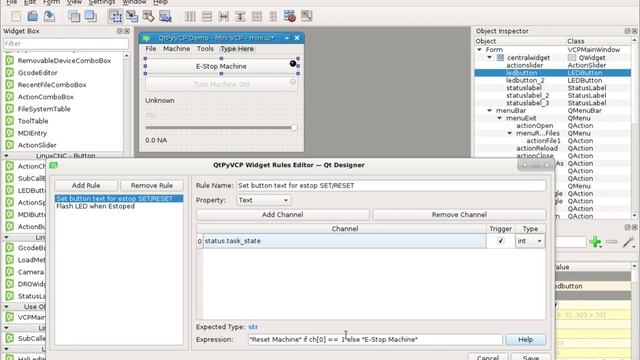Open the Form menu in Qt Designer

coord(51,2)
